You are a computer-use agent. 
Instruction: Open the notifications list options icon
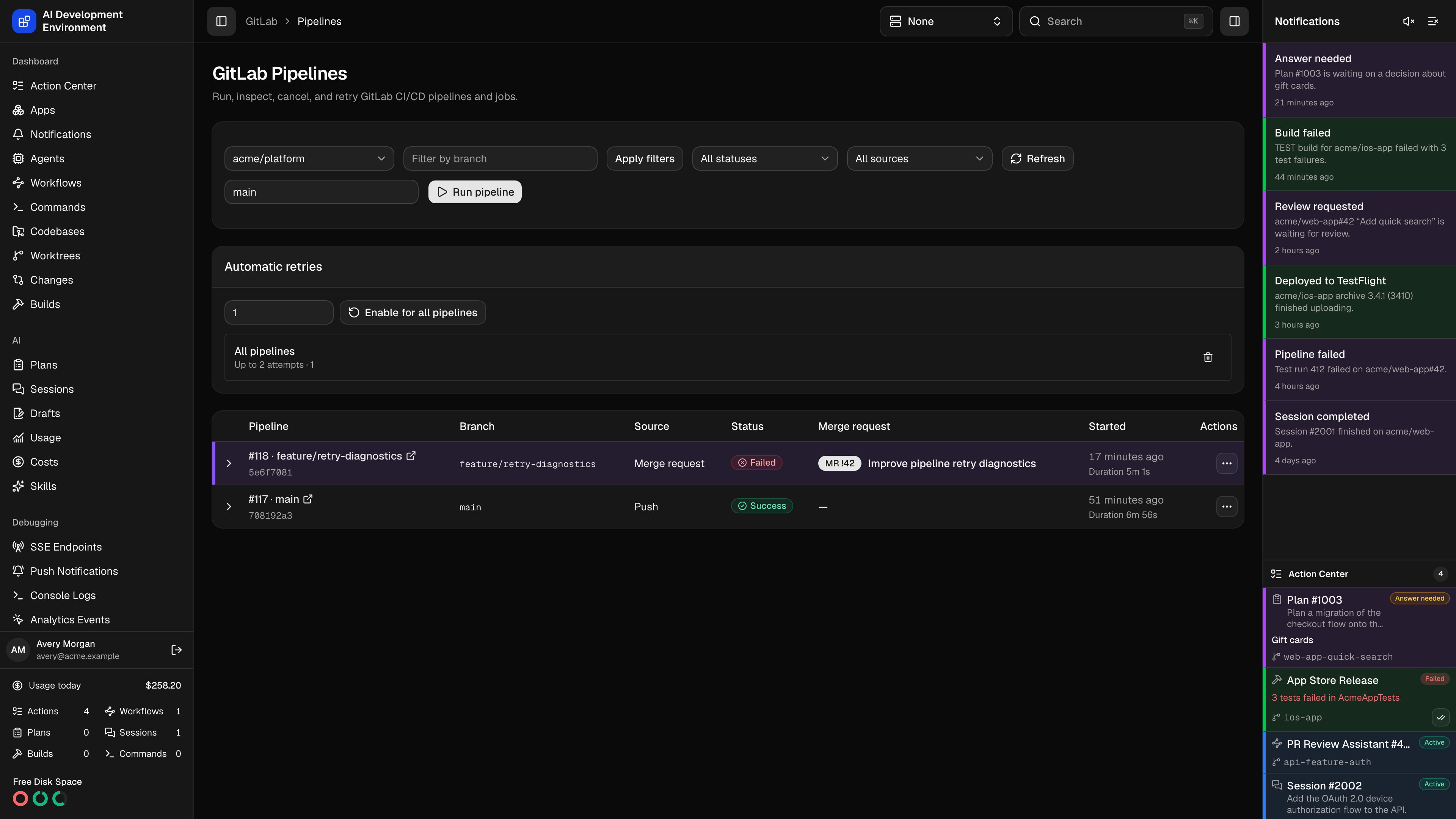(x=1433, y=21)
